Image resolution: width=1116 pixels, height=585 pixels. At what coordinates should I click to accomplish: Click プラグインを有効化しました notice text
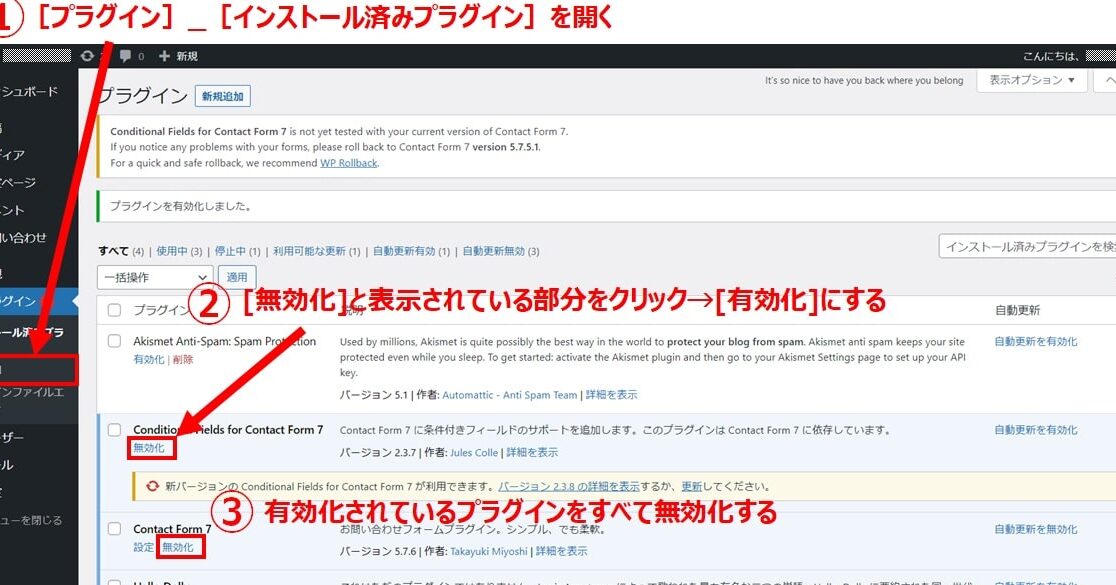[181, 206]
